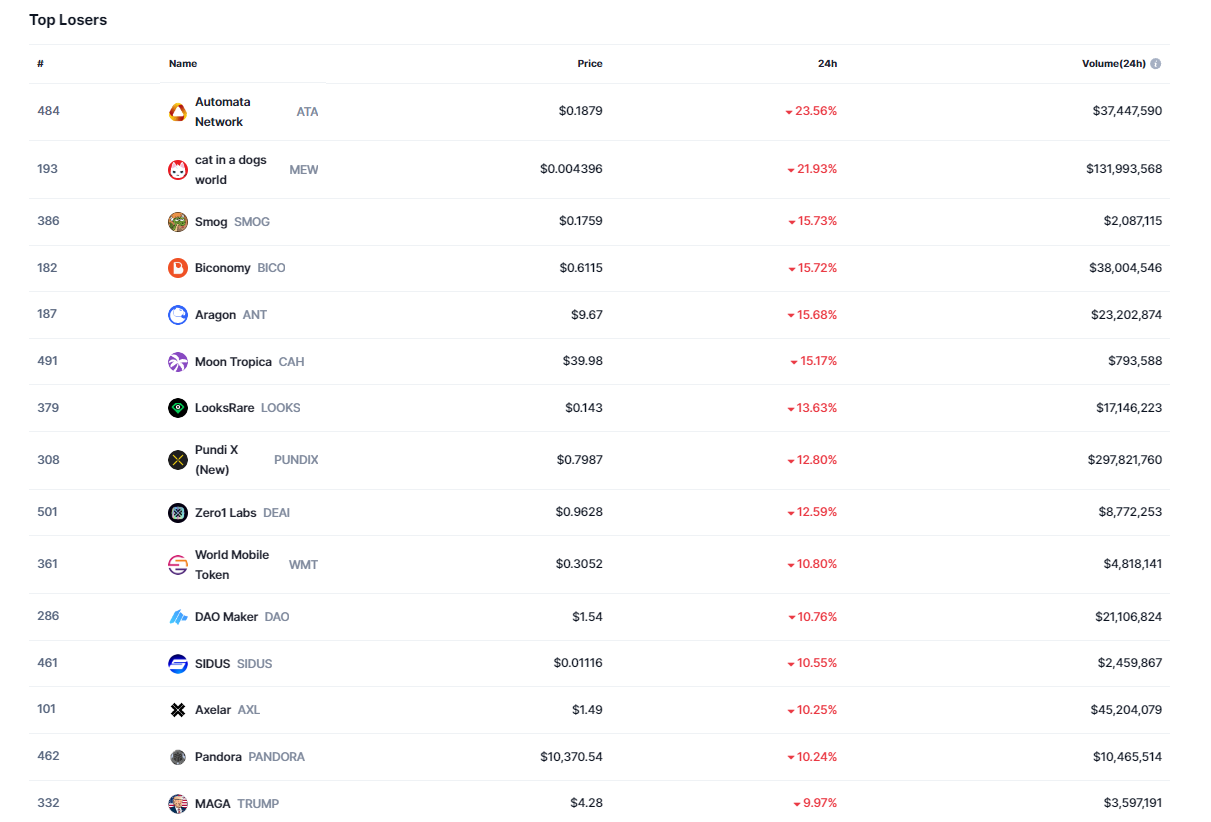Click the Pundi X coin icon
This screenshot has width=1211, height=822.
(178, 460)
